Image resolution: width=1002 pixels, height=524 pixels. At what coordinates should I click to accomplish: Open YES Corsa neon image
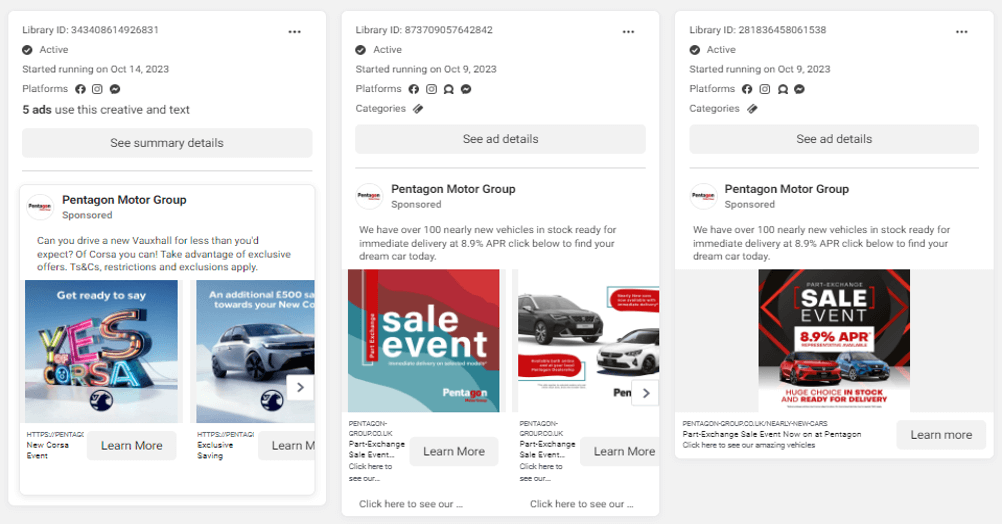101,351
